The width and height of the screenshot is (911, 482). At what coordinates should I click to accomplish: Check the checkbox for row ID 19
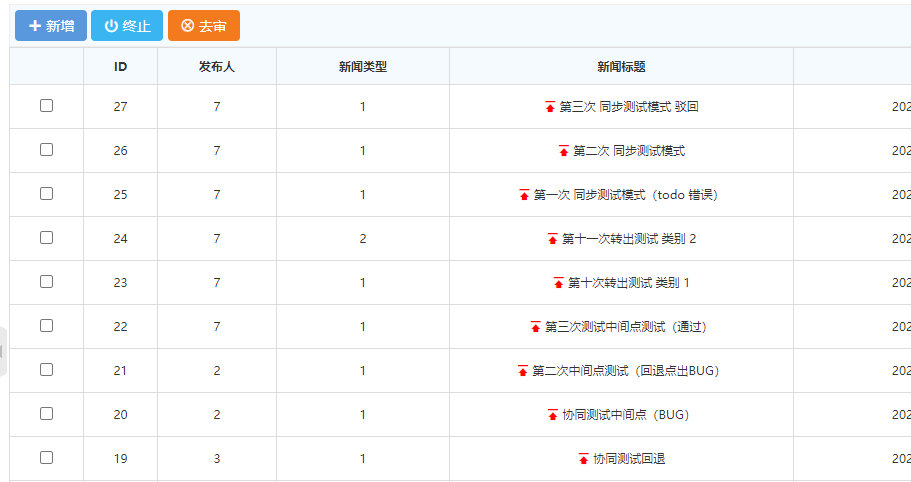pos(46,458)
